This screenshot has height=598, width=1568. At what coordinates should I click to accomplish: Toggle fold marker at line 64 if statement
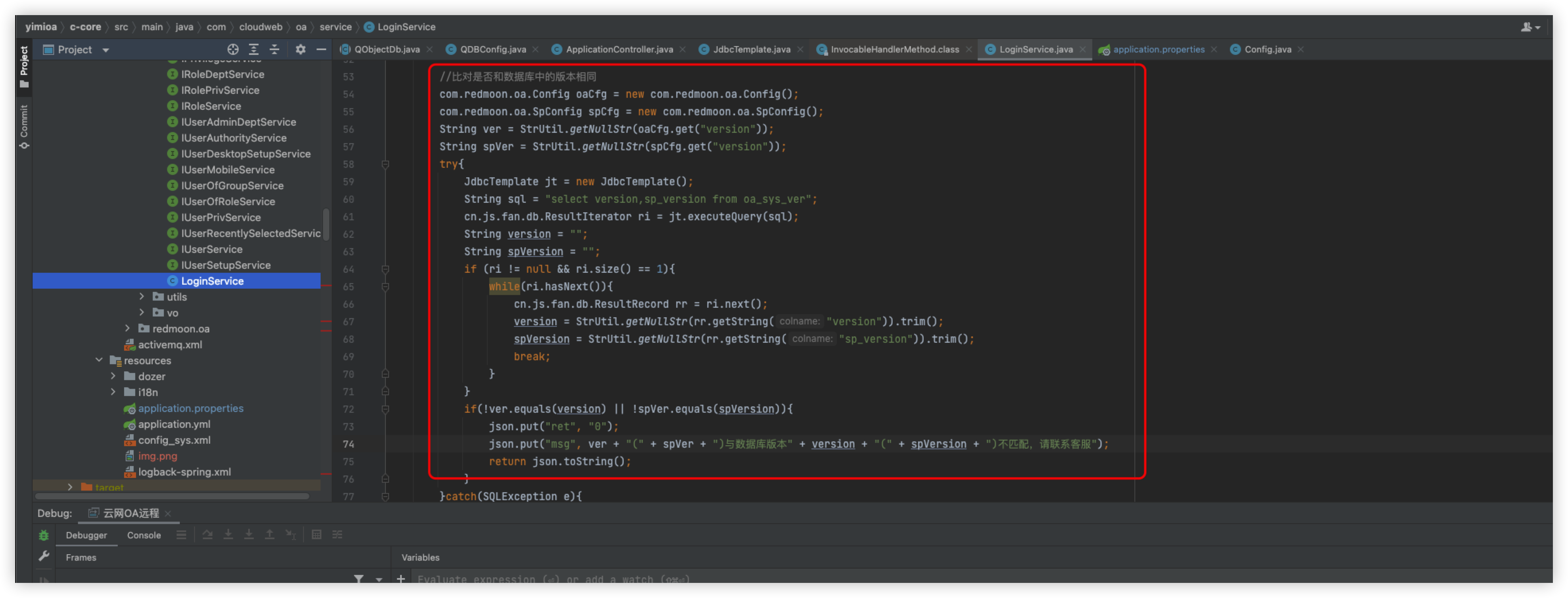tap(385, 269)
